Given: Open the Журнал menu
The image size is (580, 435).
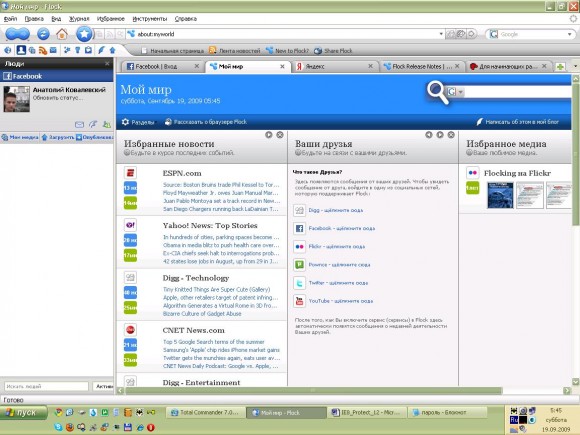Looking at the screenshot, I should 79,19.
